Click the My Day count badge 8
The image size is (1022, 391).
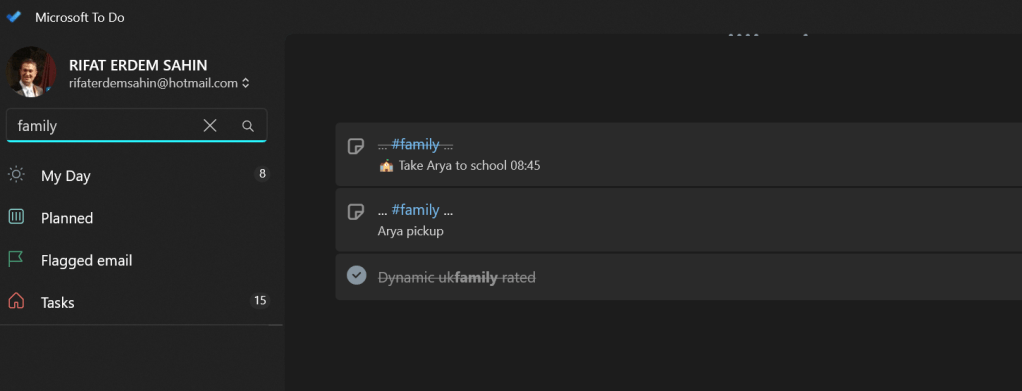[262, 174]
